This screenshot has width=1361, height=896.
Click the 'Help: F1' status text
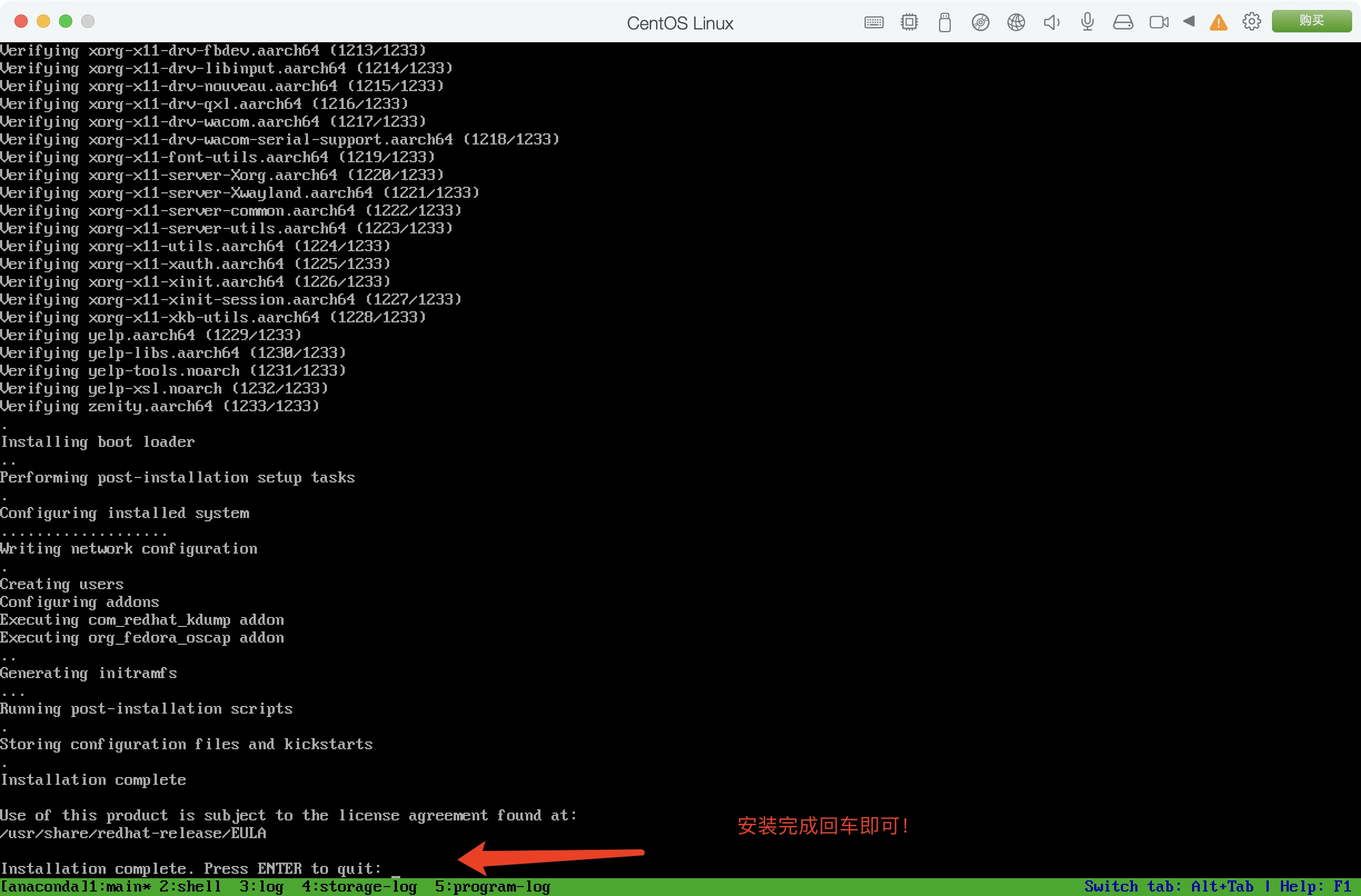click(x=1315, y=887)
